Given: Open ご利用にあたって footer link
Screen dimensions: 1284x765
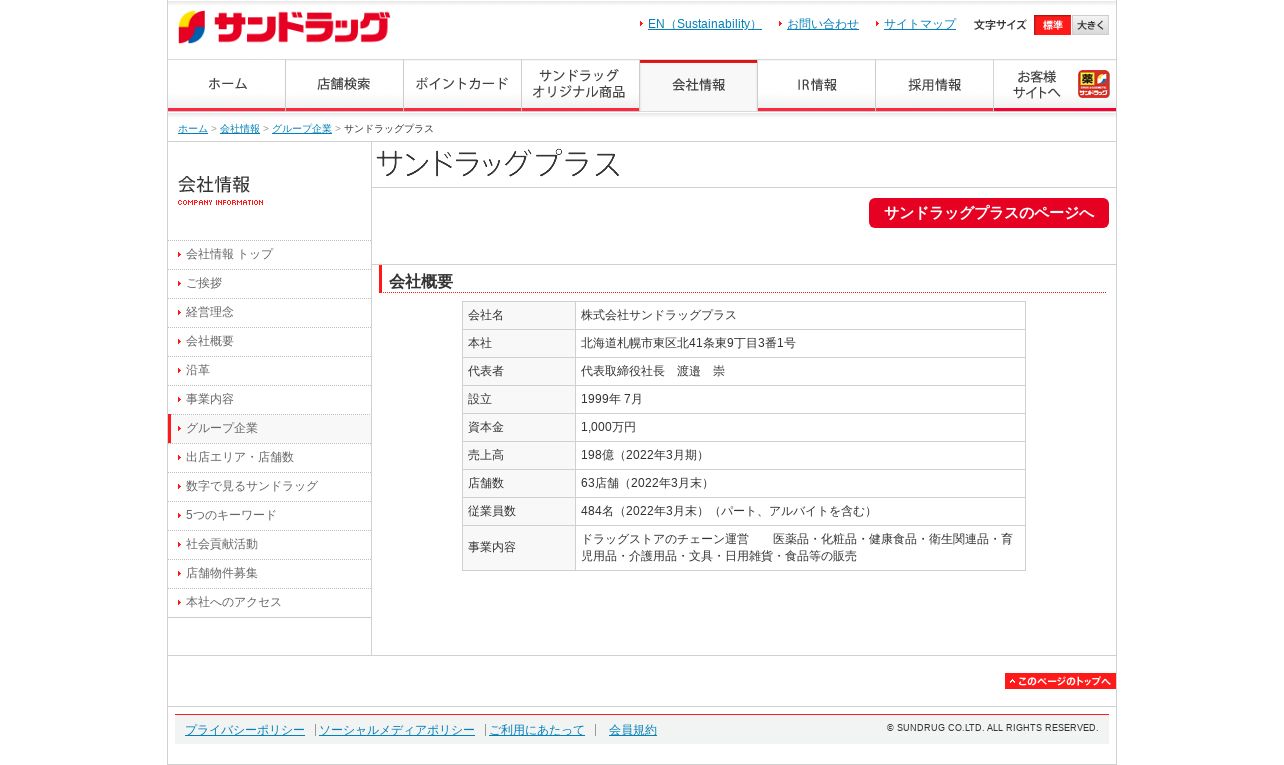Looking at the screenshot, I should coord(537,730).
